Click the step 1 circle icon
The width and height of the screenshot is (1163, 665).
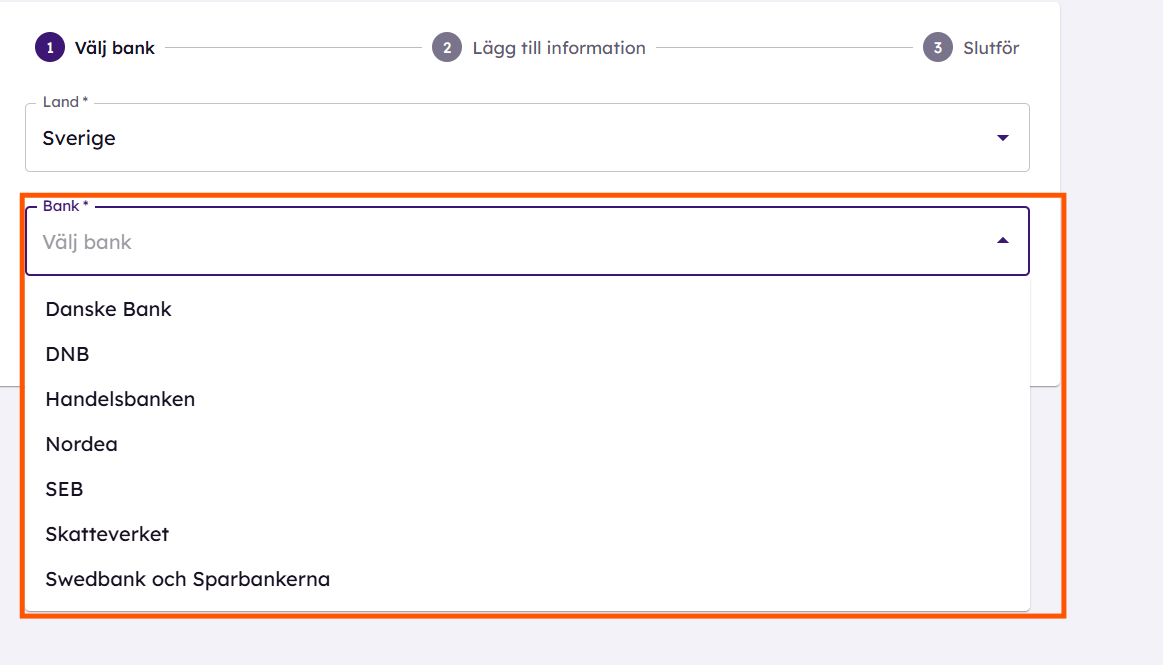(x=50, y=47)
